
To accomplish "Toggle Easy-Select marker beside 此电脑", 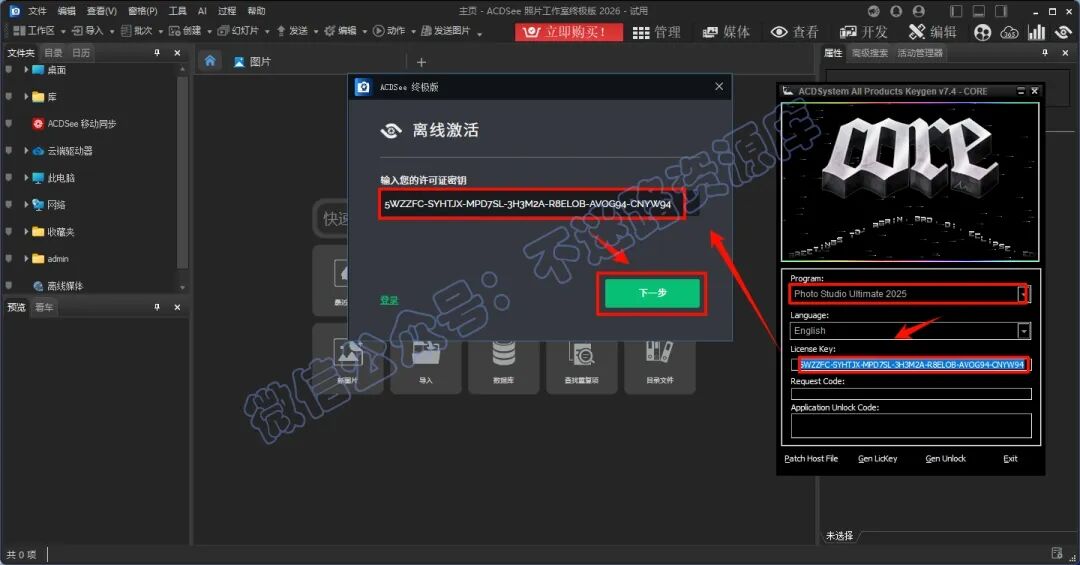I will [9, 178].
